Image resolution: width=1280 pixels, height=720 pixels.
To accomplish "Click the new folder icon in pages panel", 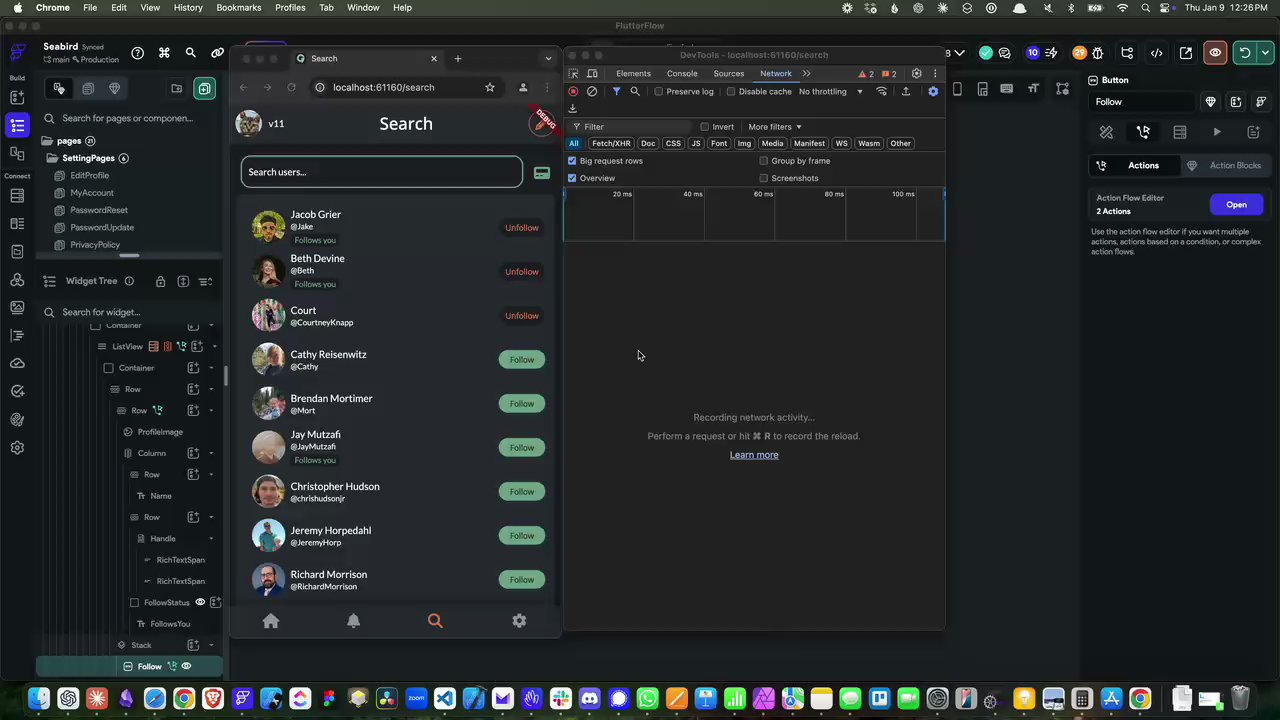I will pos(177,89).
